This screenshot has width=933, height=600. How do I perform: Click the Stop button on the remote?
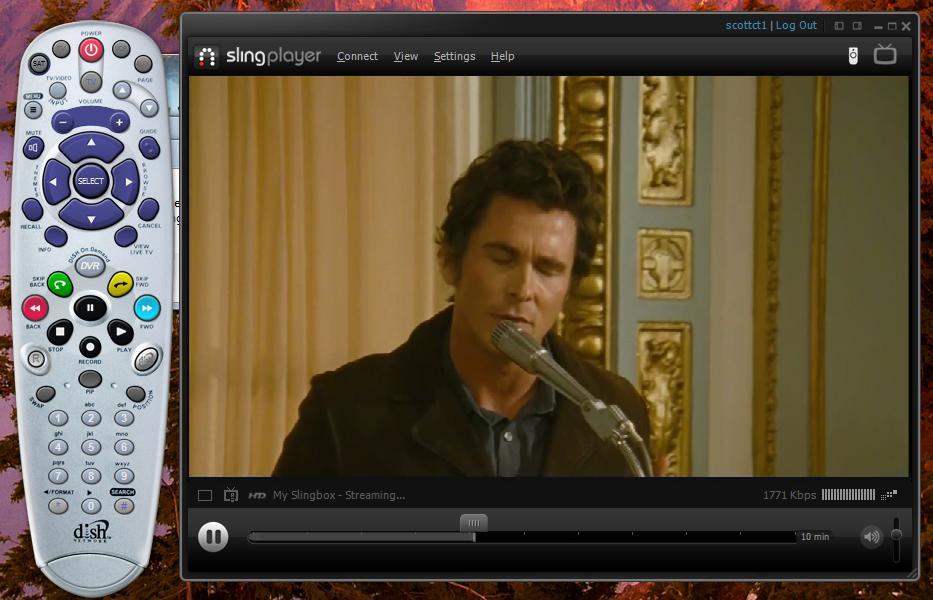60,332
